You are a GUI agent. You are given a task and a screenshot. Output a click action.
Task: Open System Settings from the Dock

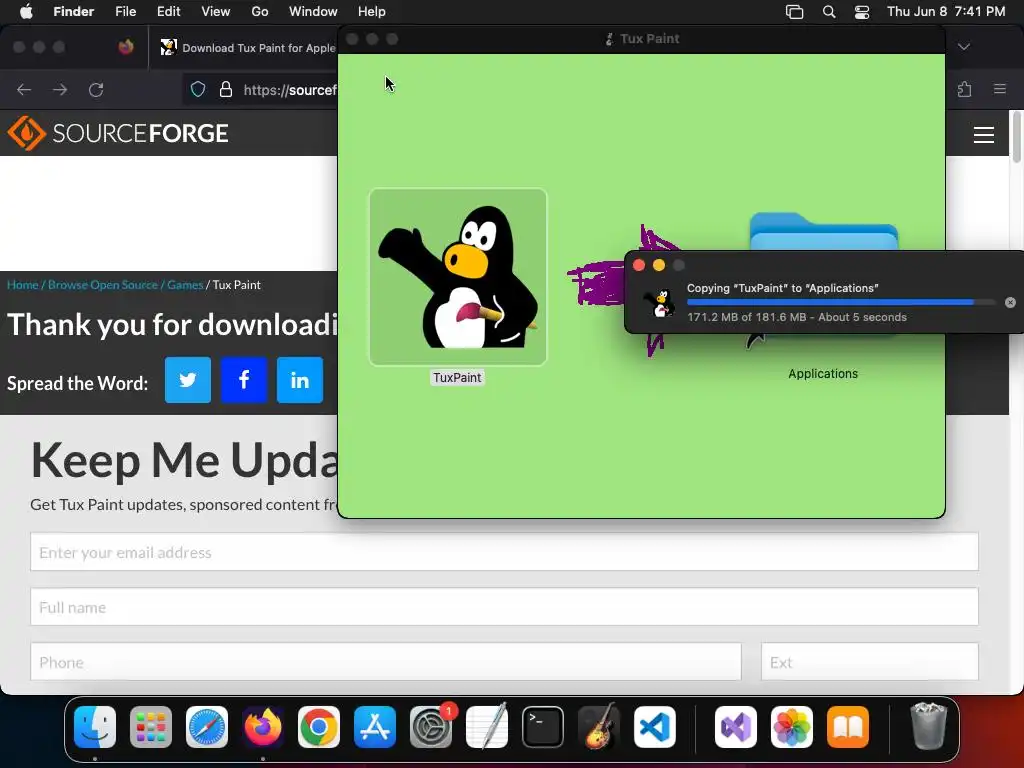click(x=431, y=727)
